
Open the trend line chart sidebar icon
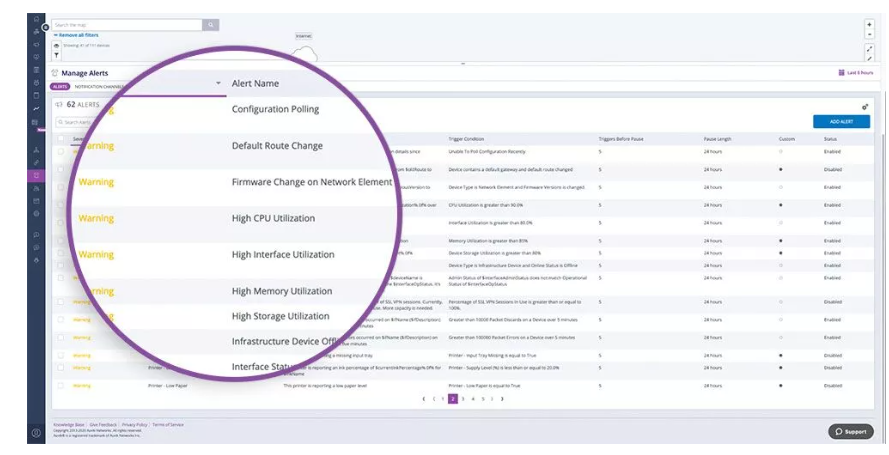[x=36, y=108]
